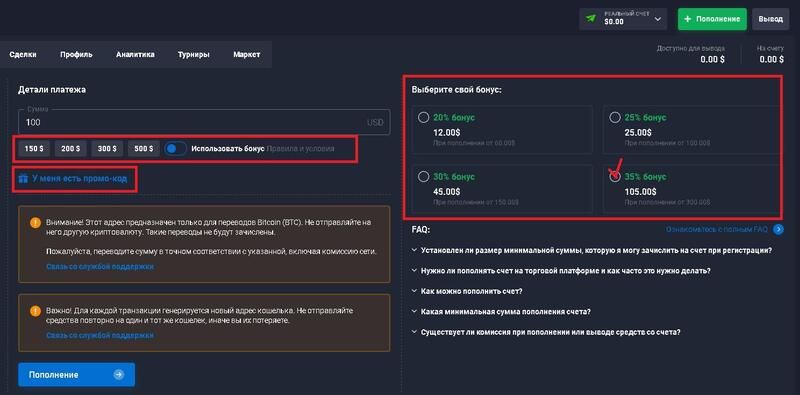Expand FAQ about minimum deposit amount

coord(501,311)
